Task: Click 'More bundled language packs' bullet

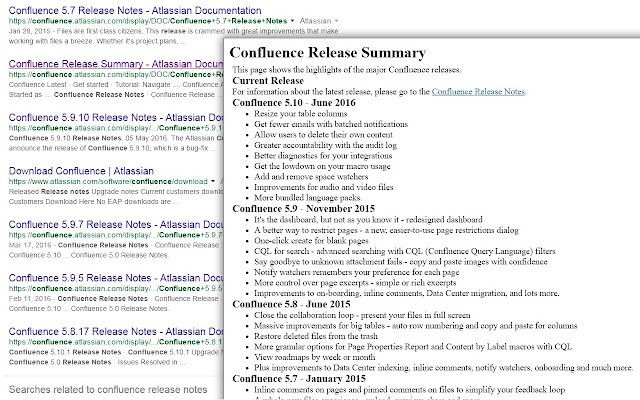Action: 307,198
